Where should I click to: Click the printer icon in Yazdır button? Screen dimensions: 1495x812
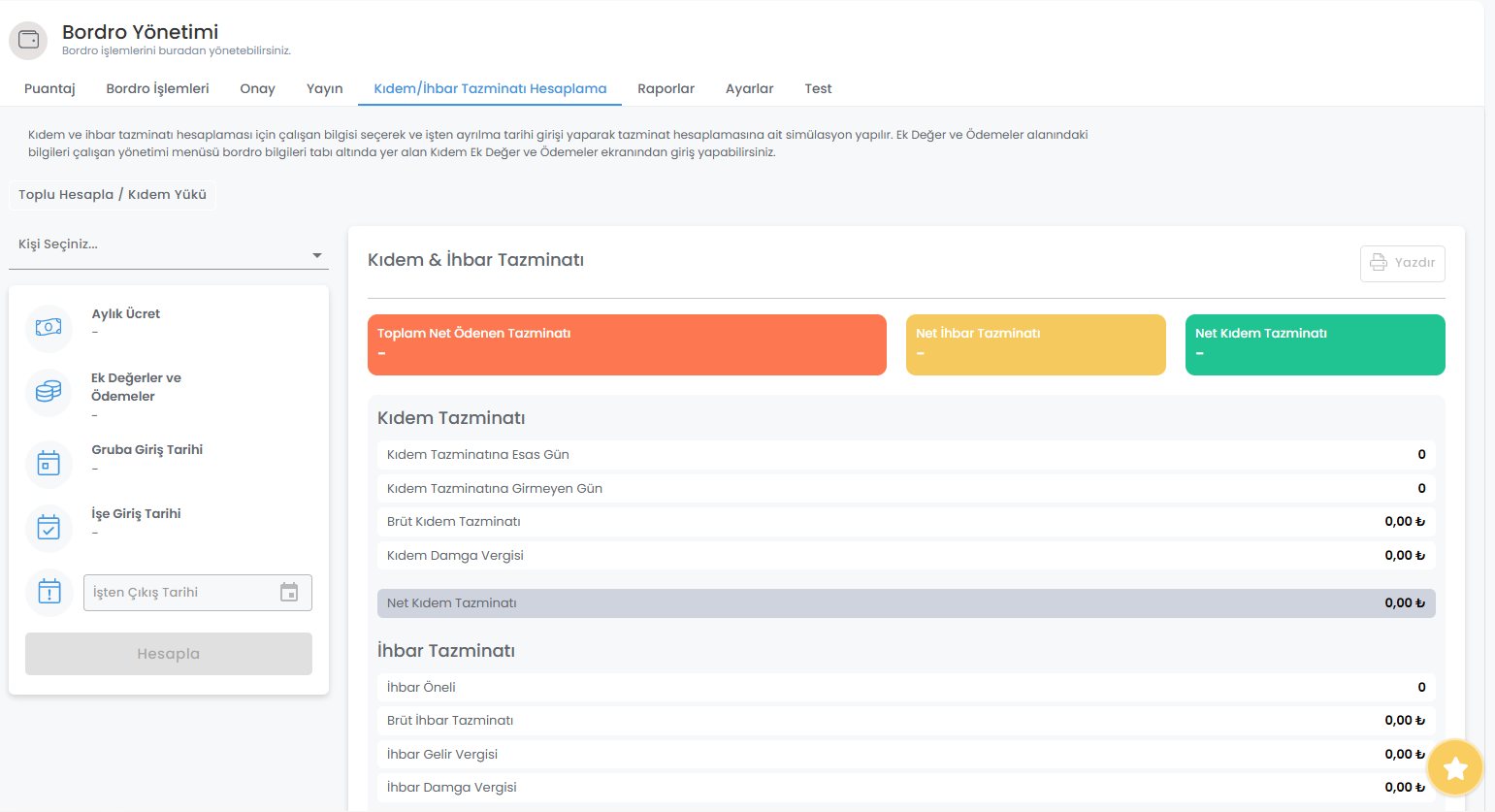(x=1379, y=263)
